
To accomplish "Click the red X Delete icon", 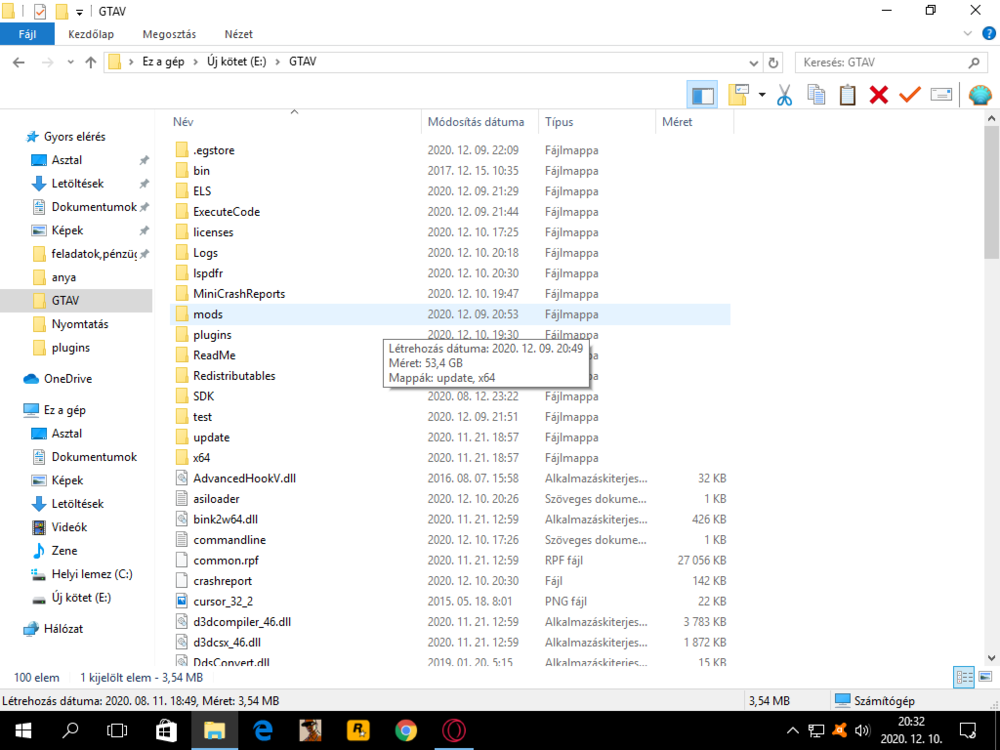I will 878,95.
